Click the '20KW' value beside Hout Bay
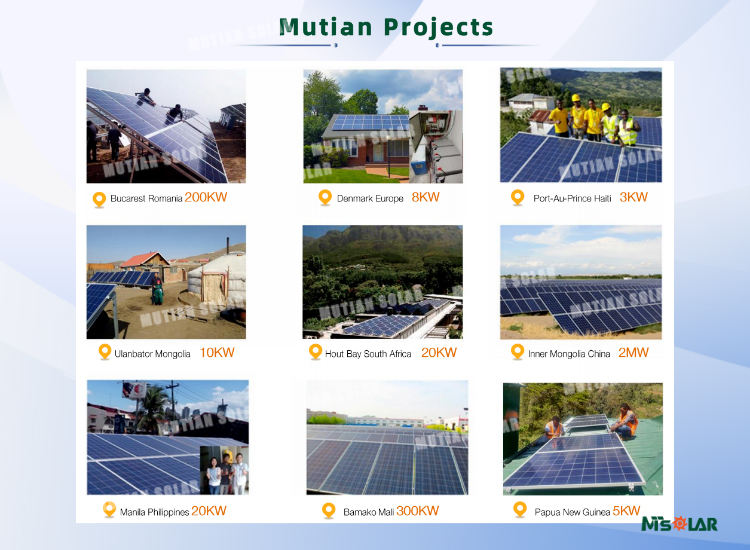 439,352
